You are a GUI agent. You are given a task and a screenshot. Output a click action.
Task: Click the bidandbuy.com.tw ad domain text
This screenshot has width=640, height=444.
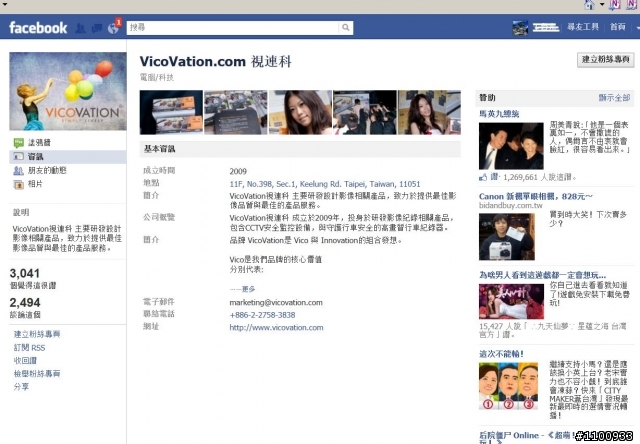[511, 206]
